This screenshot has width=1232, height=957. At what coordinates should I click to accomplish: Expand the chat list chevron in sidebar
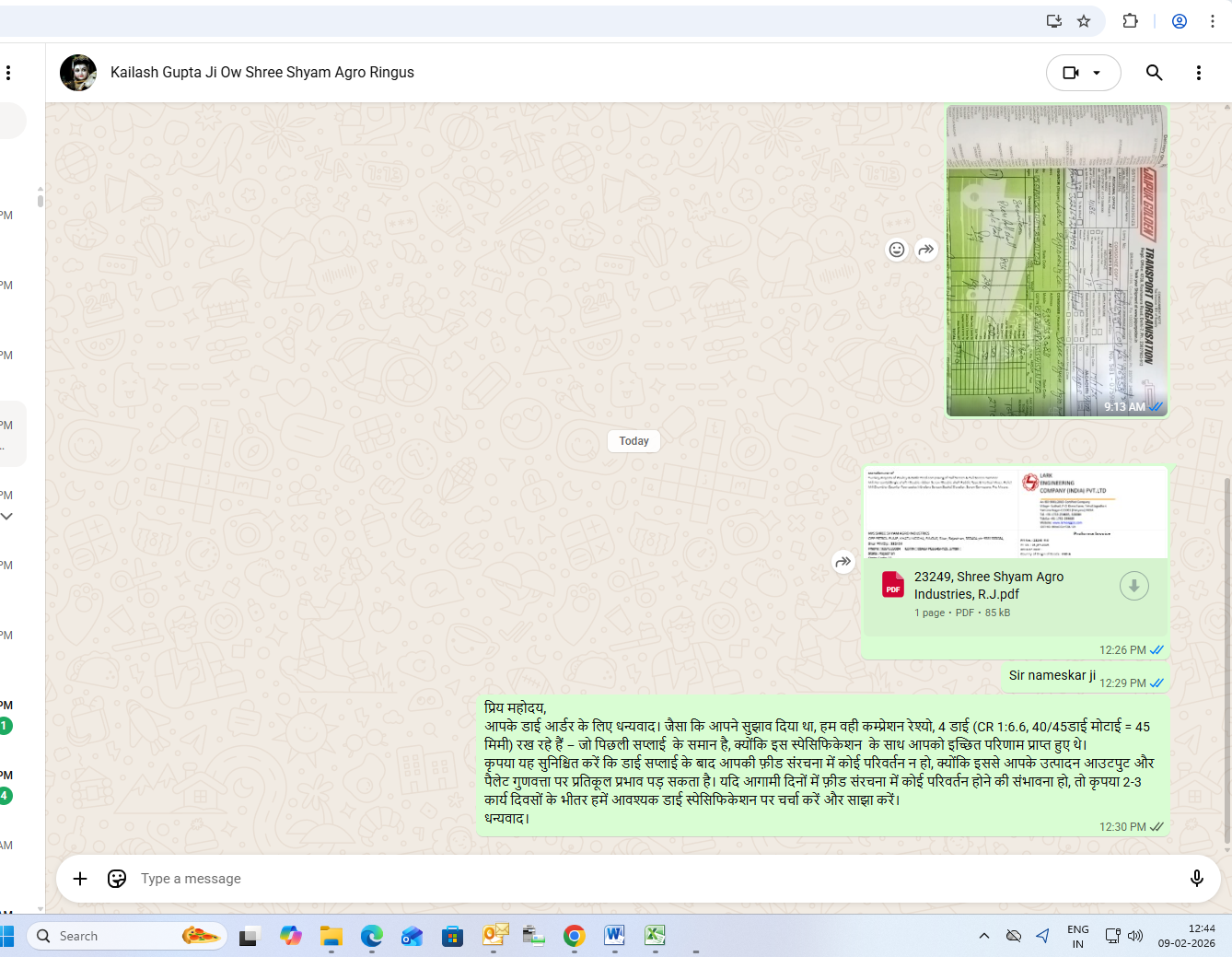coord(6,517)
